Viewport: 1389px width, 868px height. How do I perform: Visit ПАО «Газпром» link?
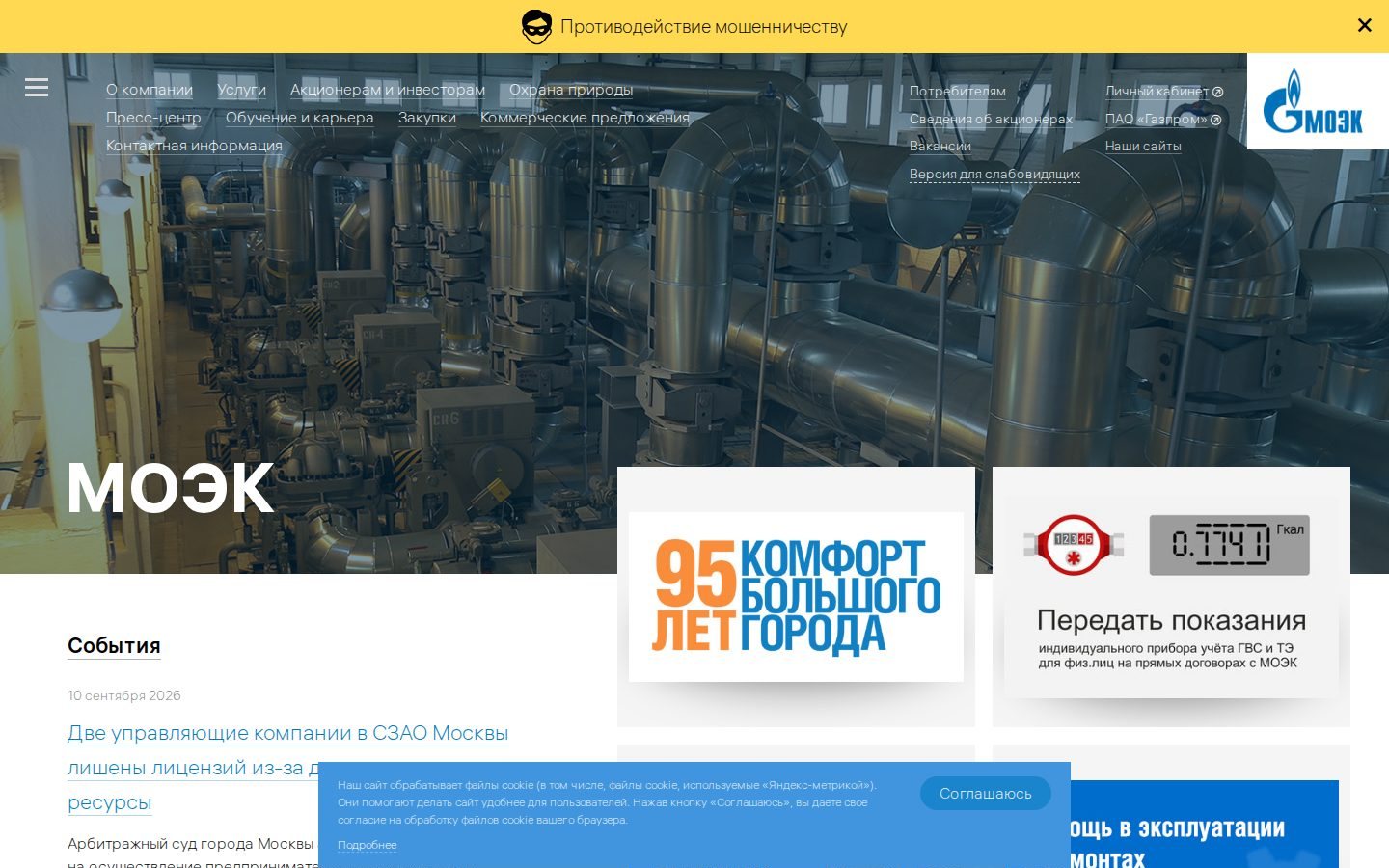[1156, 120]
